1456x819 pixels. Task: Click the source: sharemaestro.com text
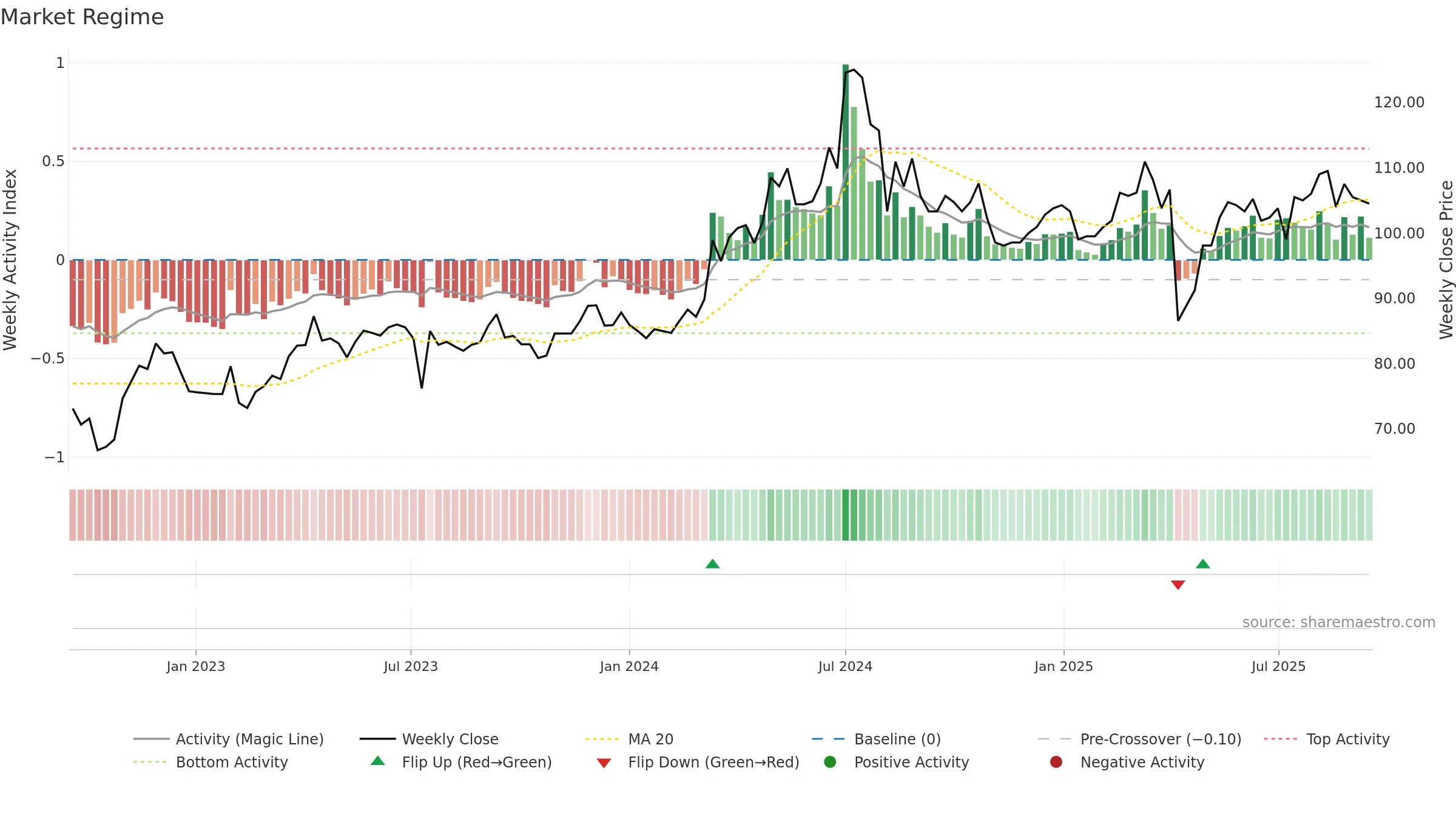coord(1338,622)
